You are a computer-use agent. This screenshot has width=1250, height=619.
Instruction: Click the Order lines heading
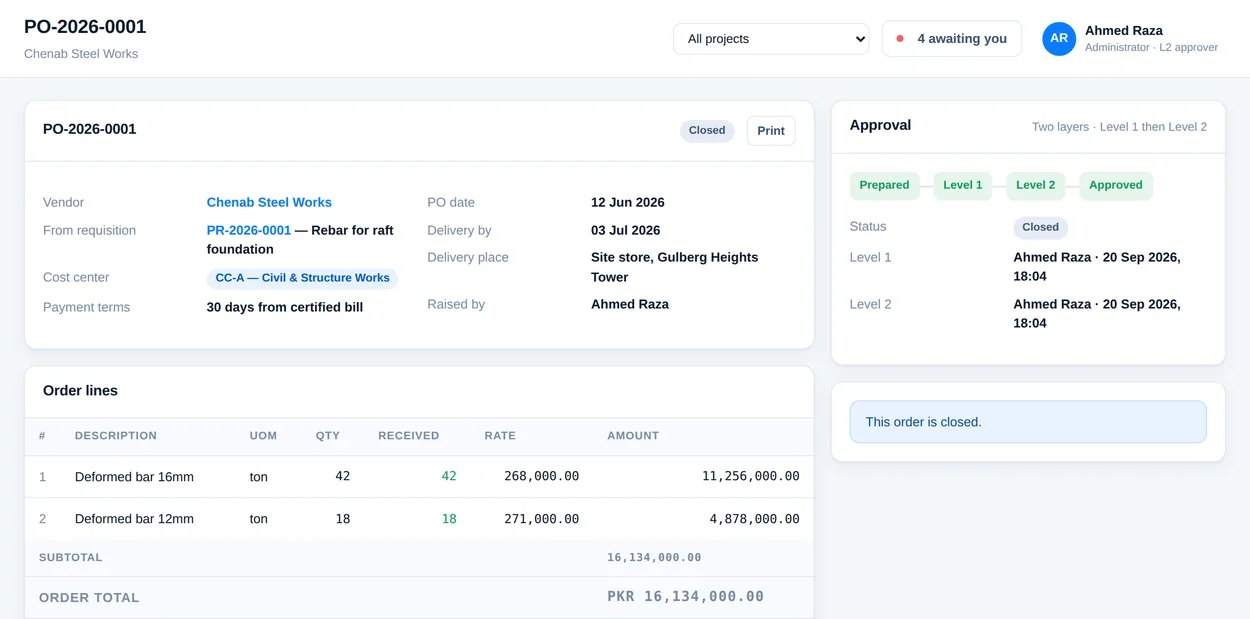tap(80, 391)
